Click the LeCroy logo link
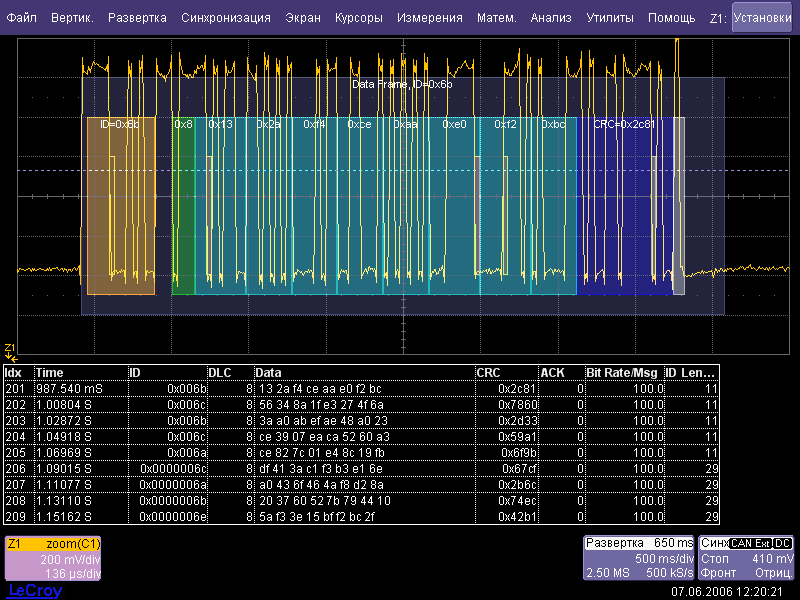This screenshot has width=800, height=600. click(34, 590)
